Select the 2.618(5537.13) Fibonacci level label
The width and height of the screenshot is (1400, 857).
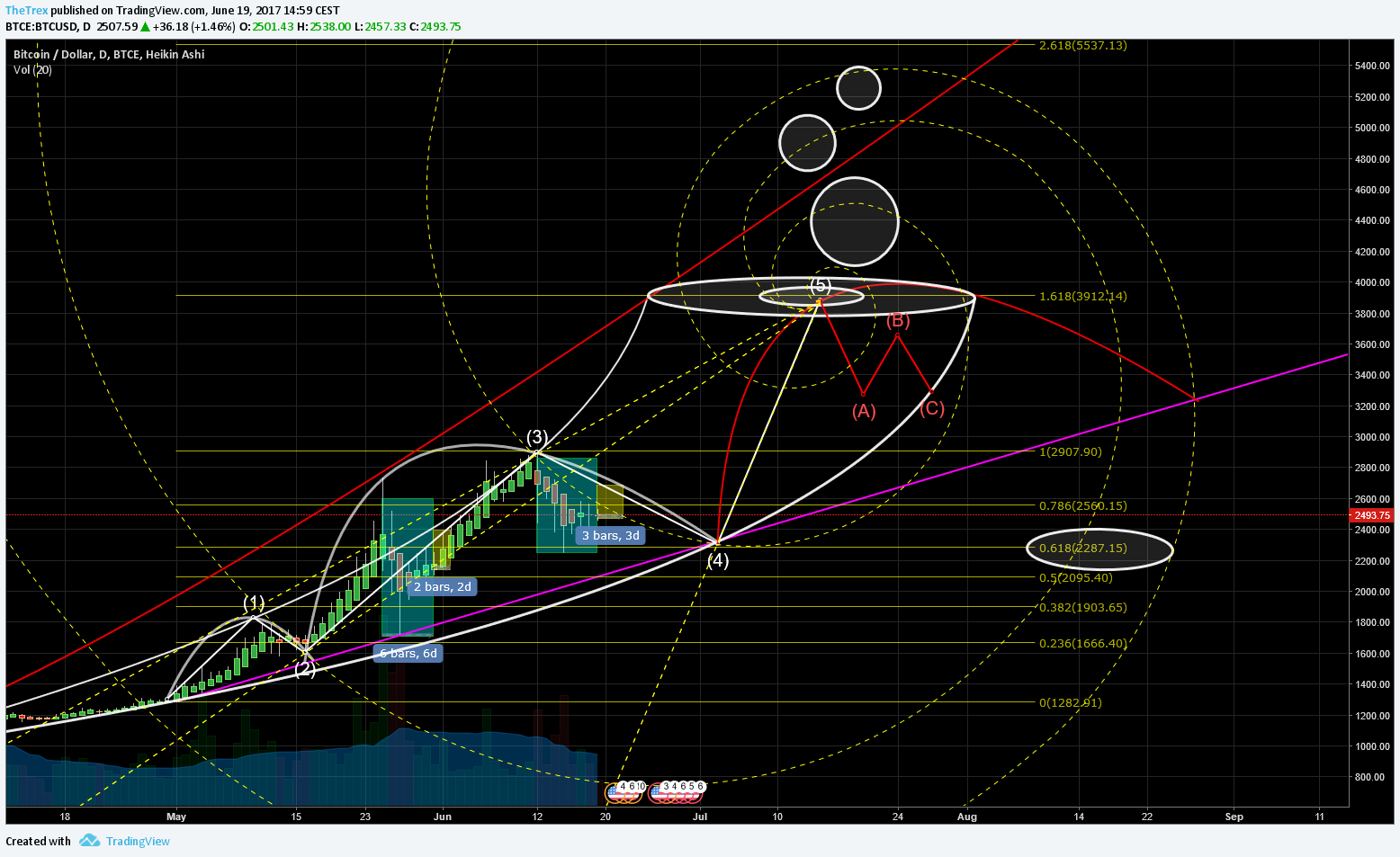coord(1082,45)
